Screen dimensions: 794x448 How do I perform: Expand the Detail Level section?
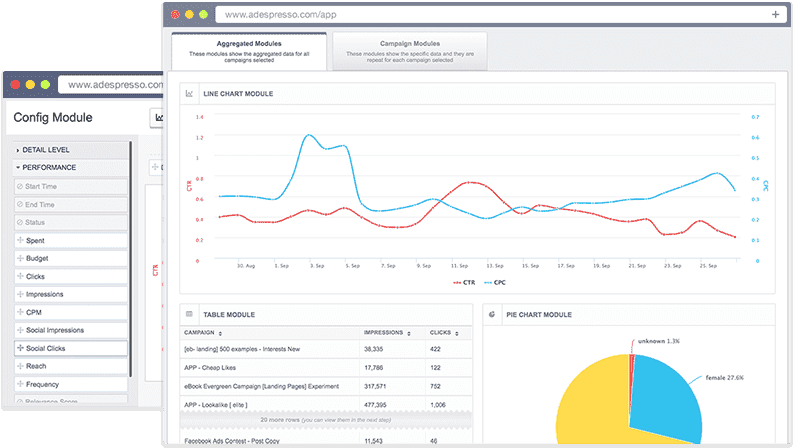[x=46, y=149]
